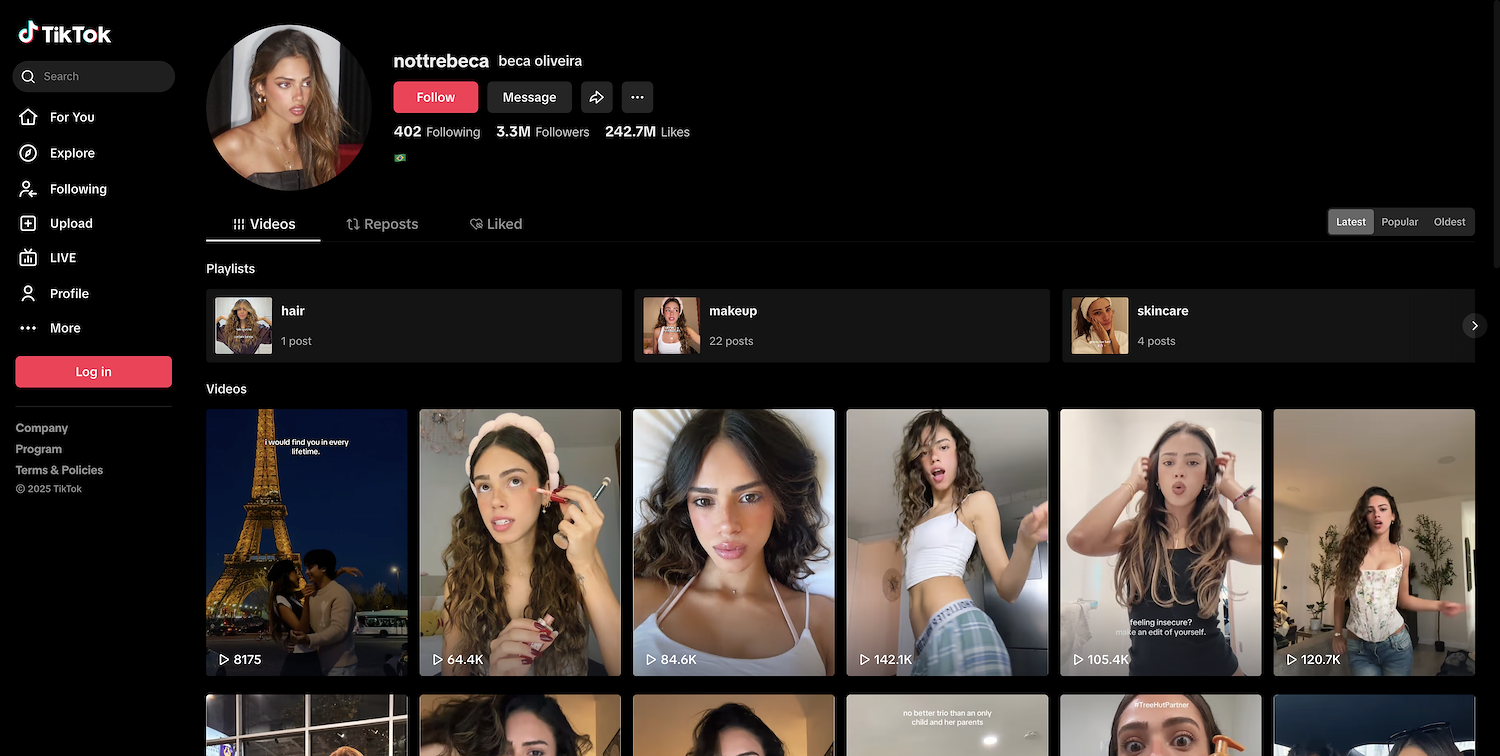Click the play icon beside 84.6K

(x=651, y=660)
